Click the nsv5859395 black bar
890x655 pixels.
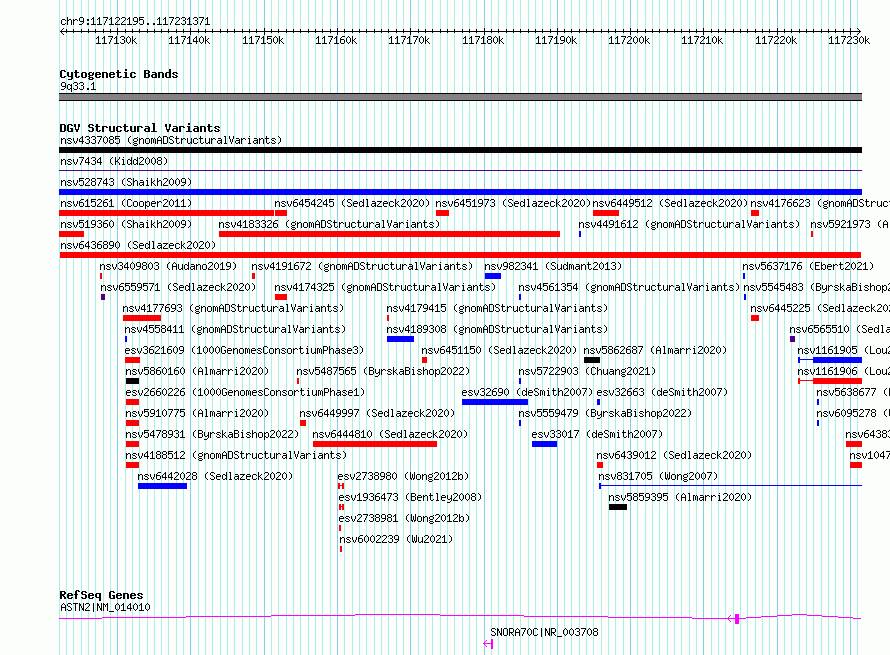tap(618, 507)
